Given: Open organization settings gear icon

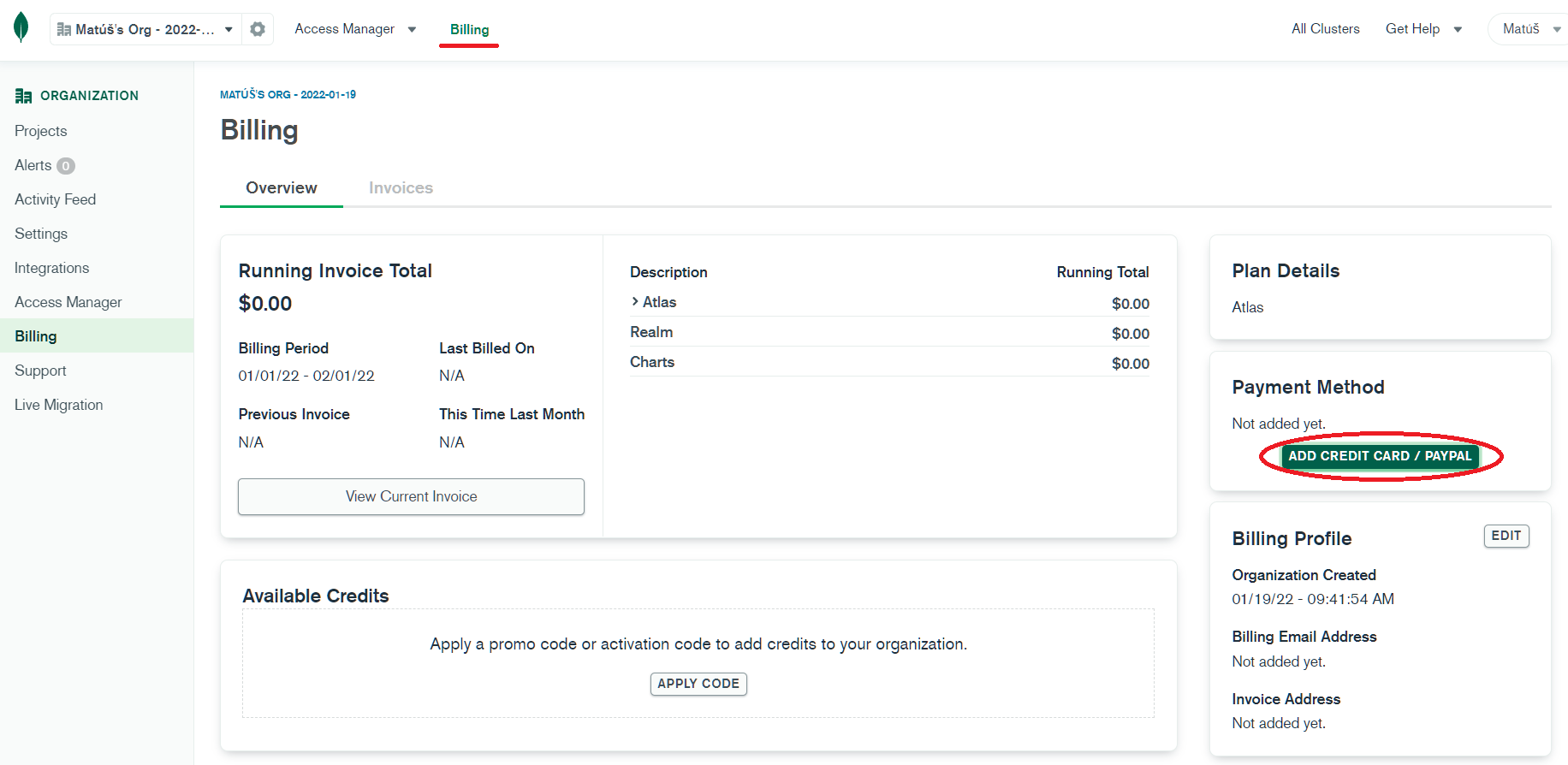Looking at the screenshot, I should [x=258, y=29].
